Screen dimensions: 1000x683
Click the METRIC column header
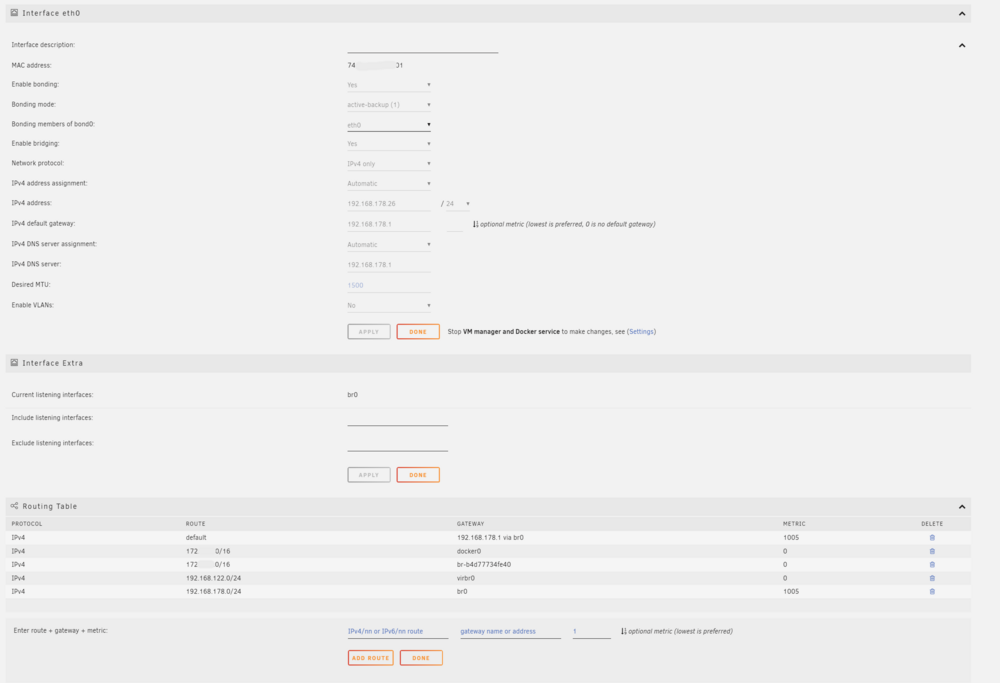tap(794, 524)
